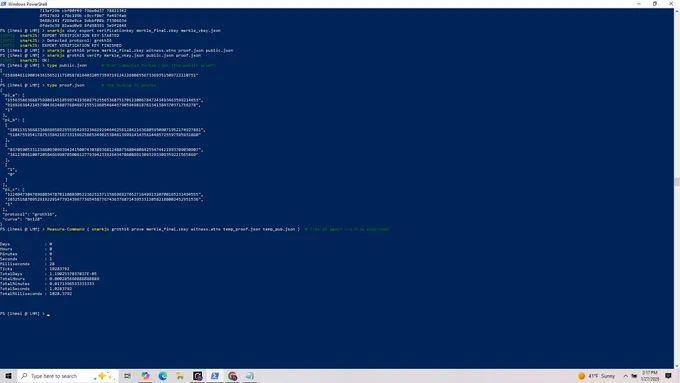
Task: Open the Task View button
Action: tap(128, 376)
